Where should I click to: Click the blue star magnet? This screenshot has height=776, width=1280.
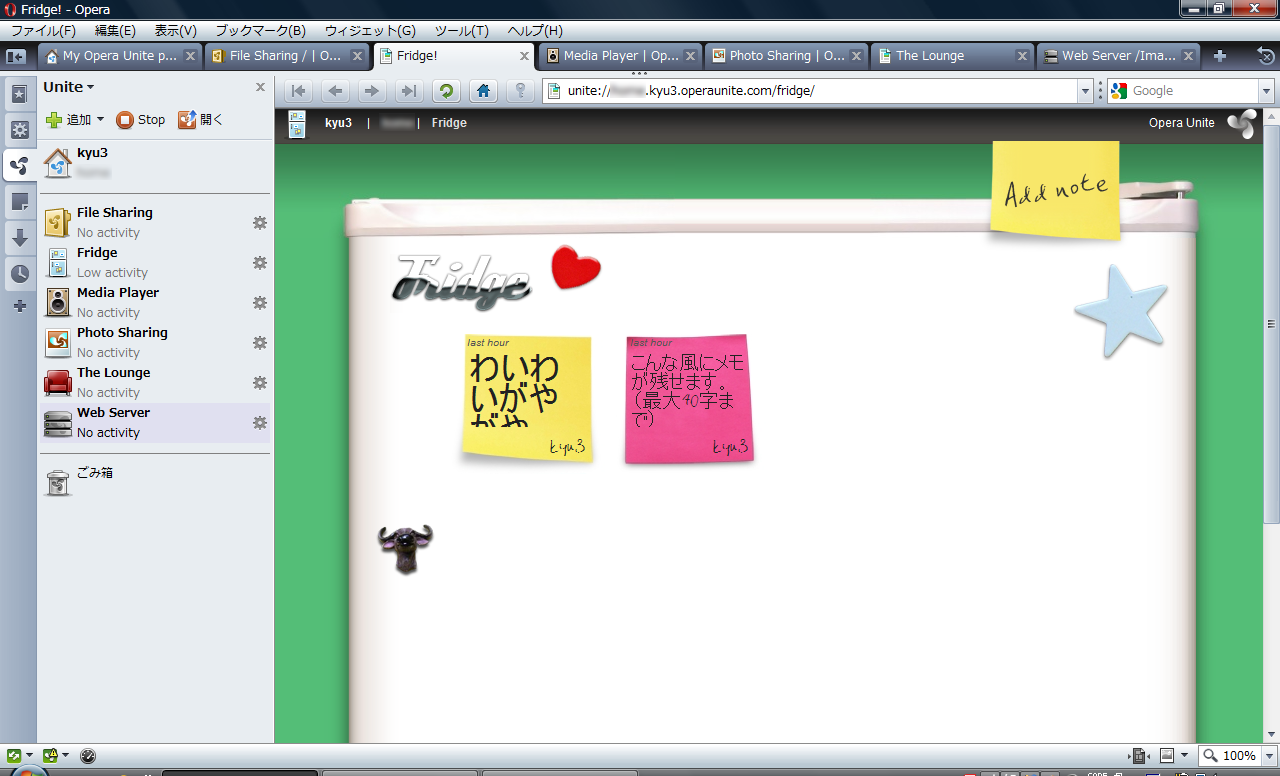coord(1122,311)
